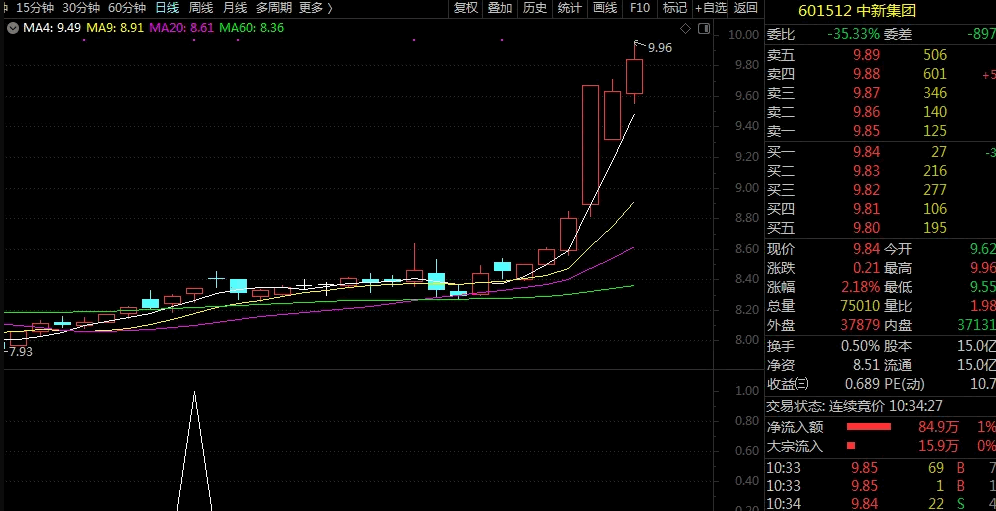The width and height of the screenshot is (996, 511).
Task: Click the MA20: 8.61 indicator label
Action: (x=181, y=28)
